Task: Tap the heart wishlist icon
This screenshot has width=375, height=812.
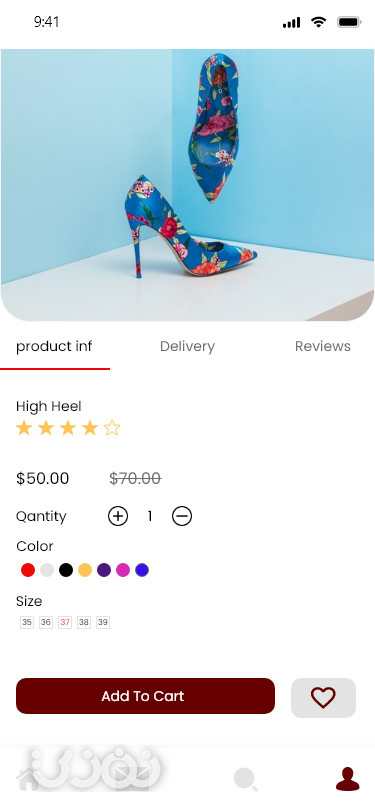Action: coord(323,698)
